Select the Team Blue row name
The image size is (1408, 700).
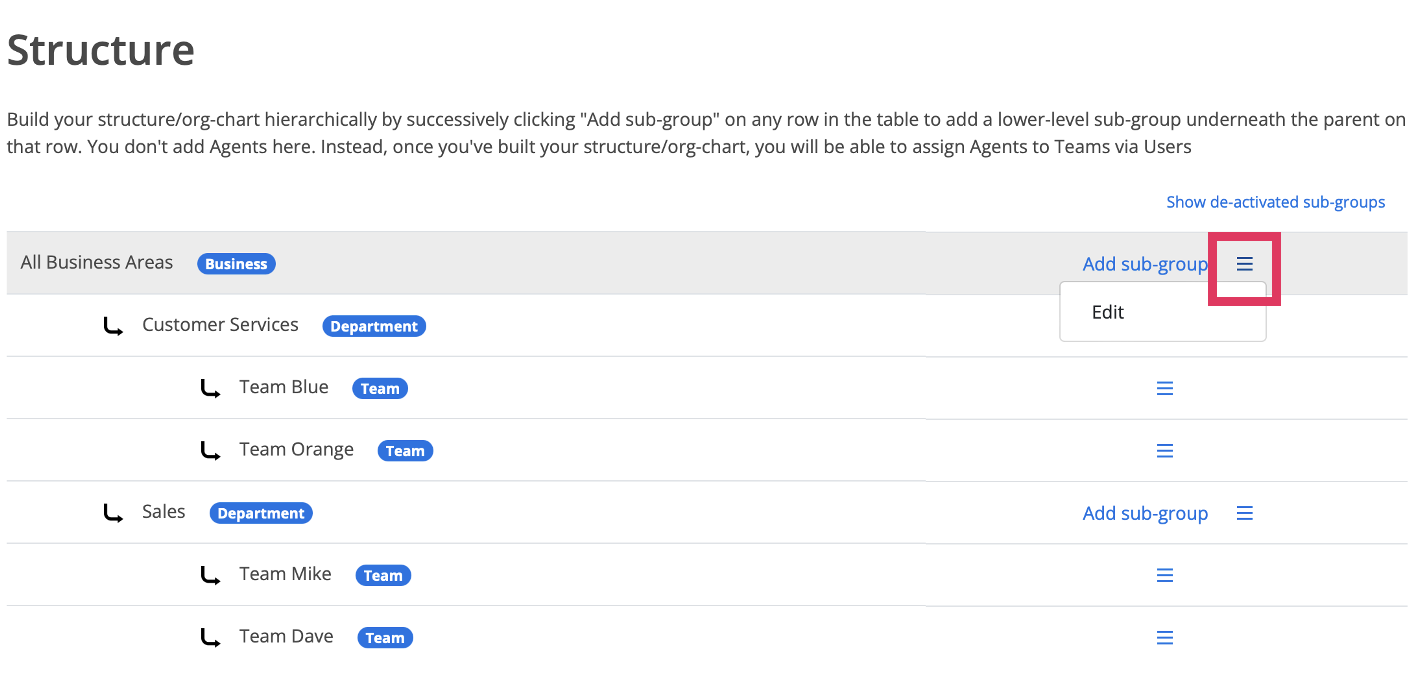pyautogui.click(x=284, y=387)
